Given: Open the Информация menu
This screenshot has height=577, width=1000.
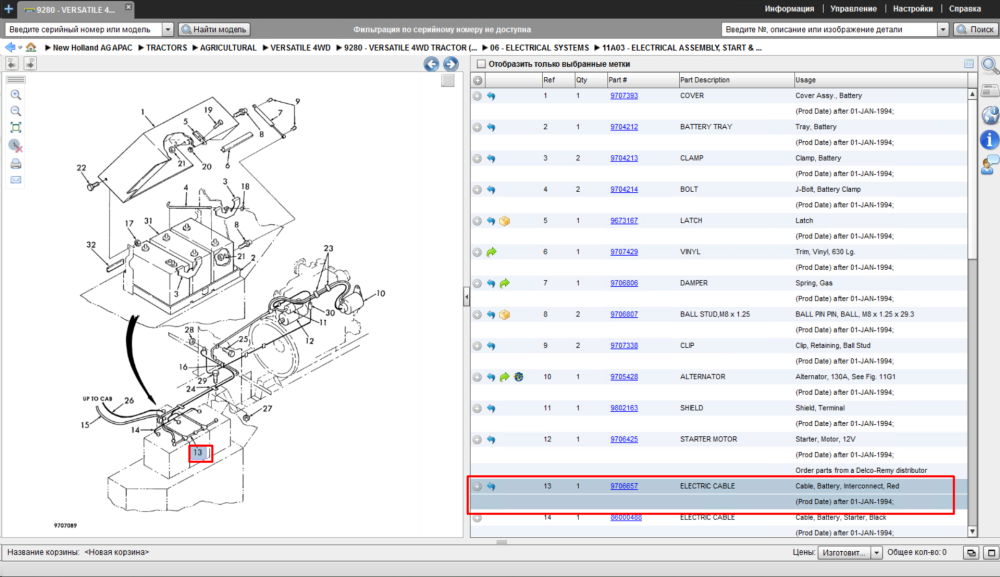Looking at the screenshot, I should click(x=789, y=9).
